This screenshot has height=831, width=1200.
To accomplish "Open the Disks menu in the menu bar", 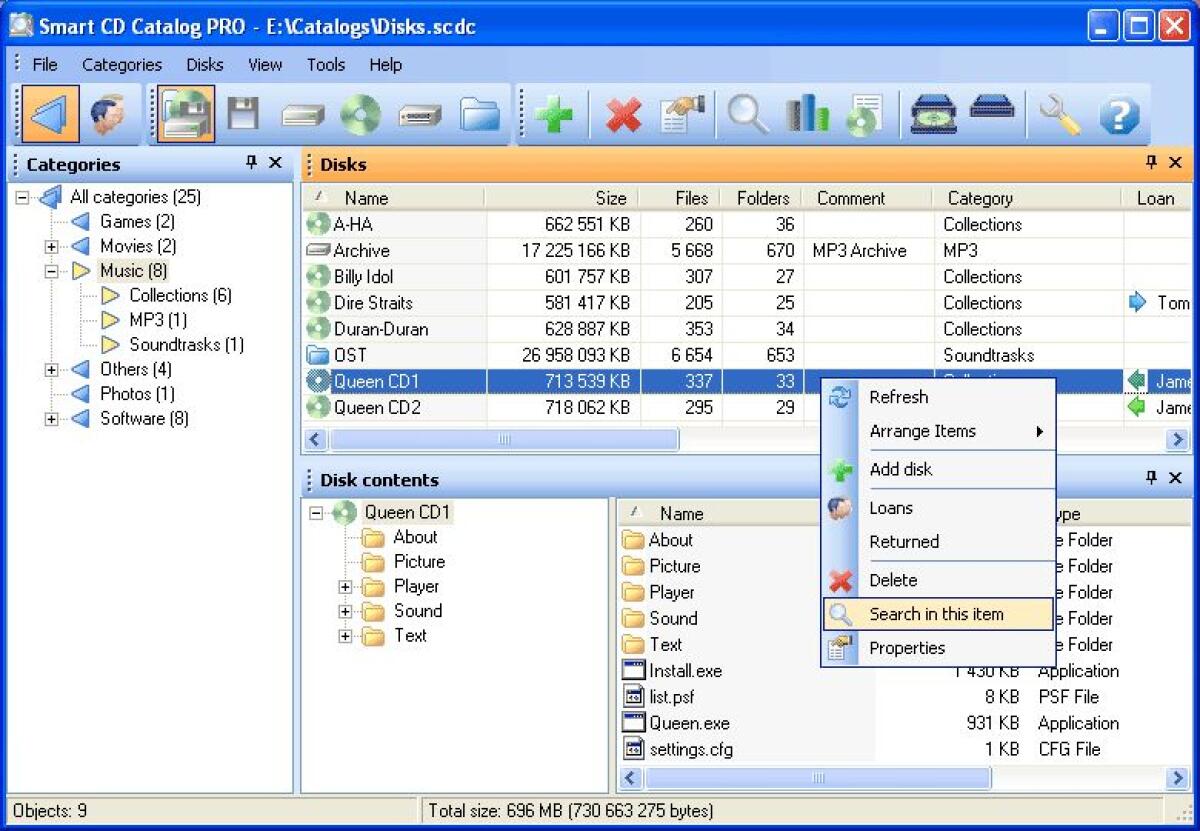I will (x=204, y=64).
